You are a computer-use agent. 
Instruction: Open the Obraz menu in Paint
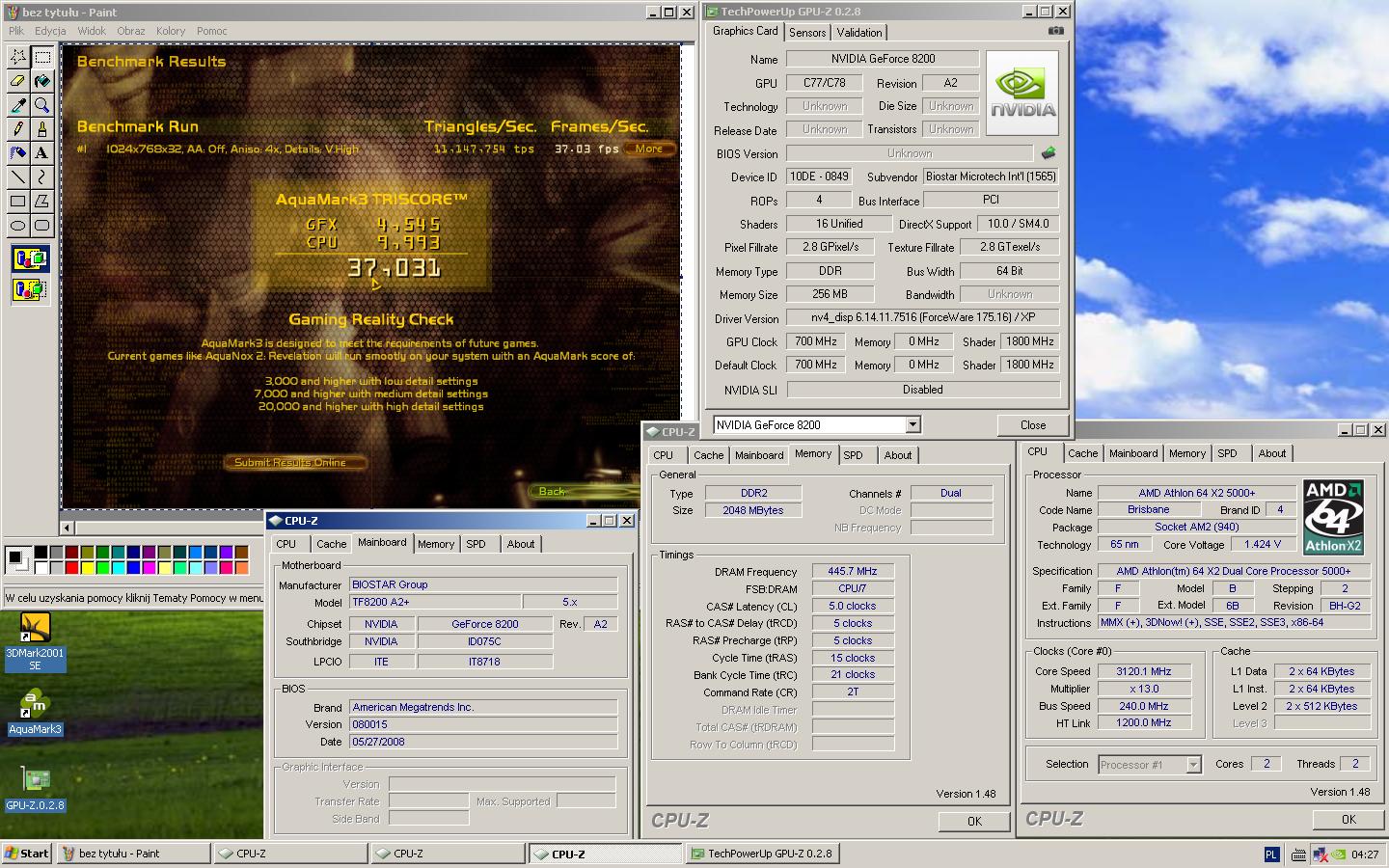[131, 31]
